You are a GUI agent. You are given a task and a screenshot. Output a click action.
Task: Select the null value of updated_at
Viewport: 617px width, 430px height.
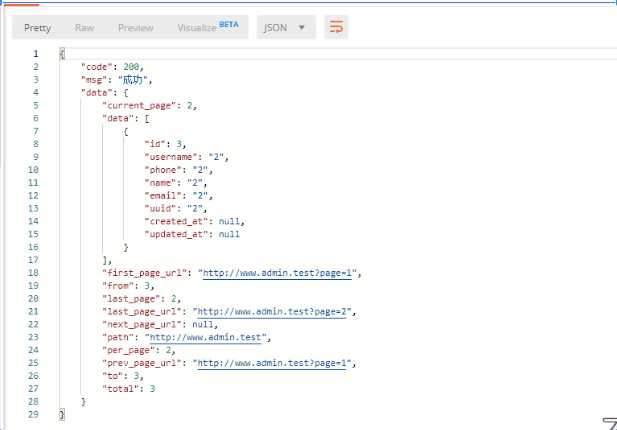pos(229,234)
